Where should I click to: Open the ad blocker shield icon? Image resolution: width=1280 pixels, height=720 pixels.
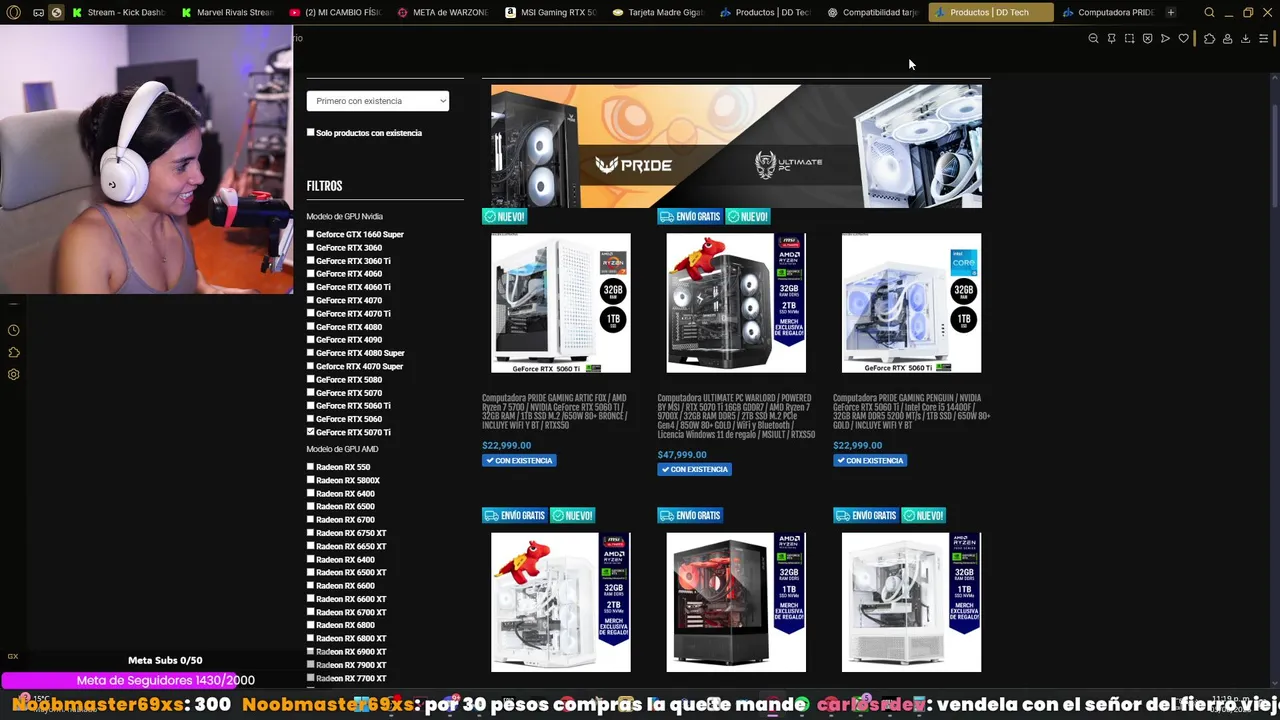1147,38
